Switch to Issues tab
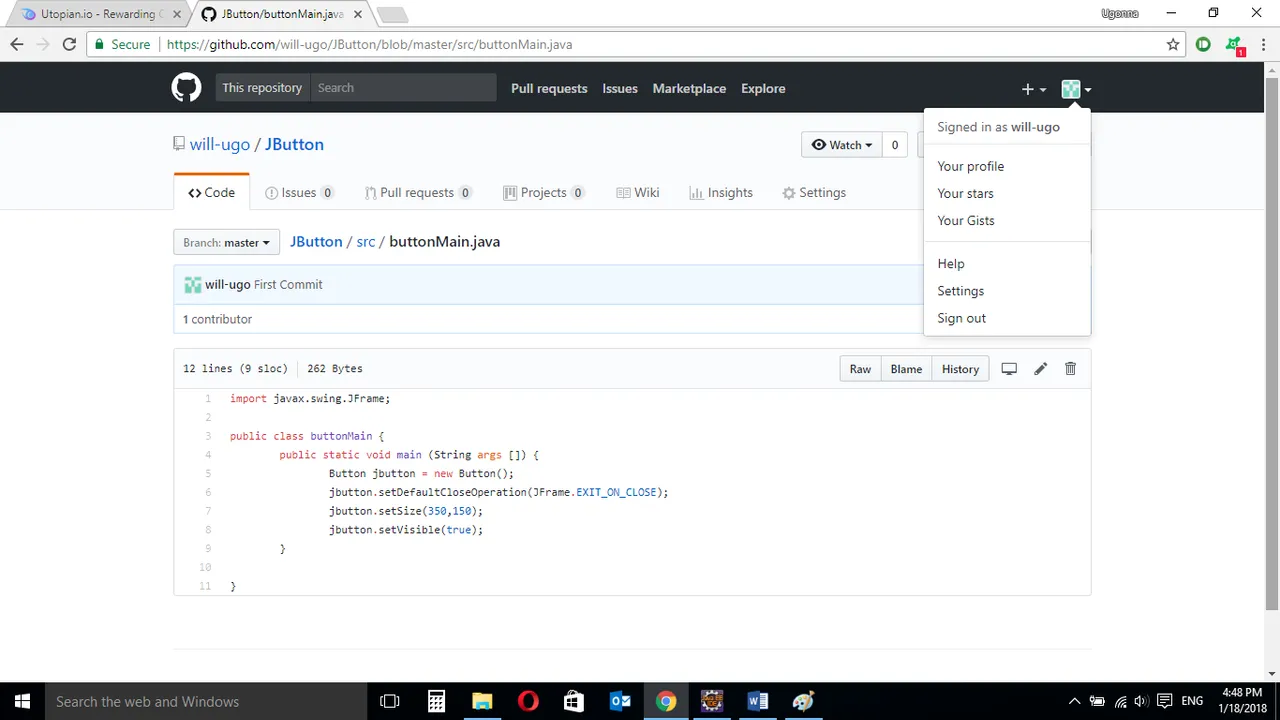Screen dimensions: 1280x720 click(x=299, y=193)
